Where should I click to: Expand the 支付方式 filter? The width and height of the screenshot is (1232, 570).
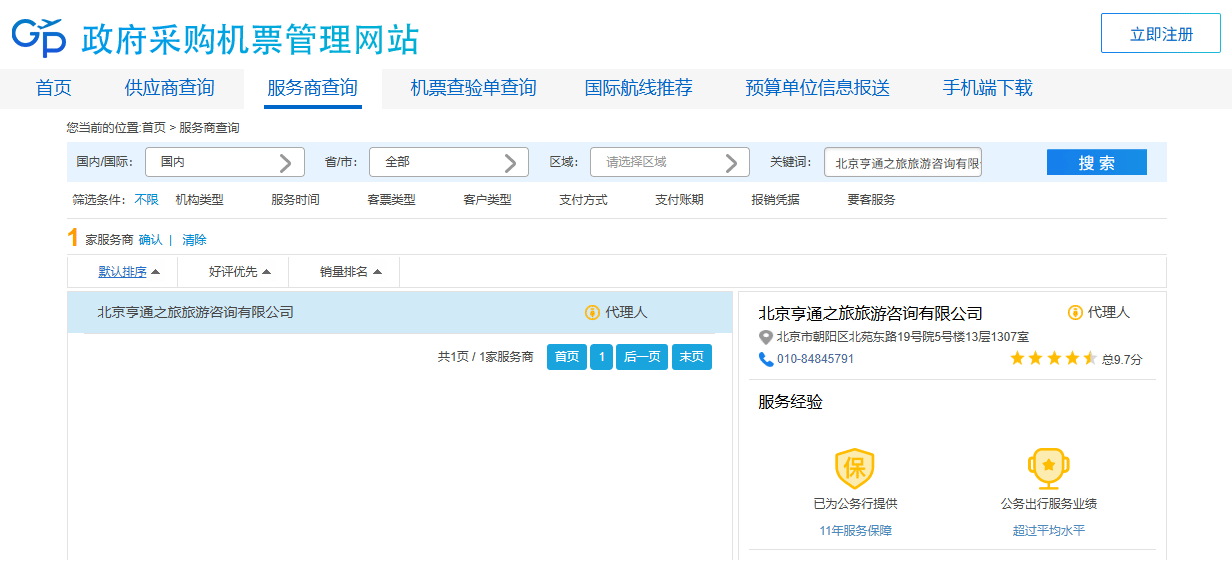[x=583, y=200]
